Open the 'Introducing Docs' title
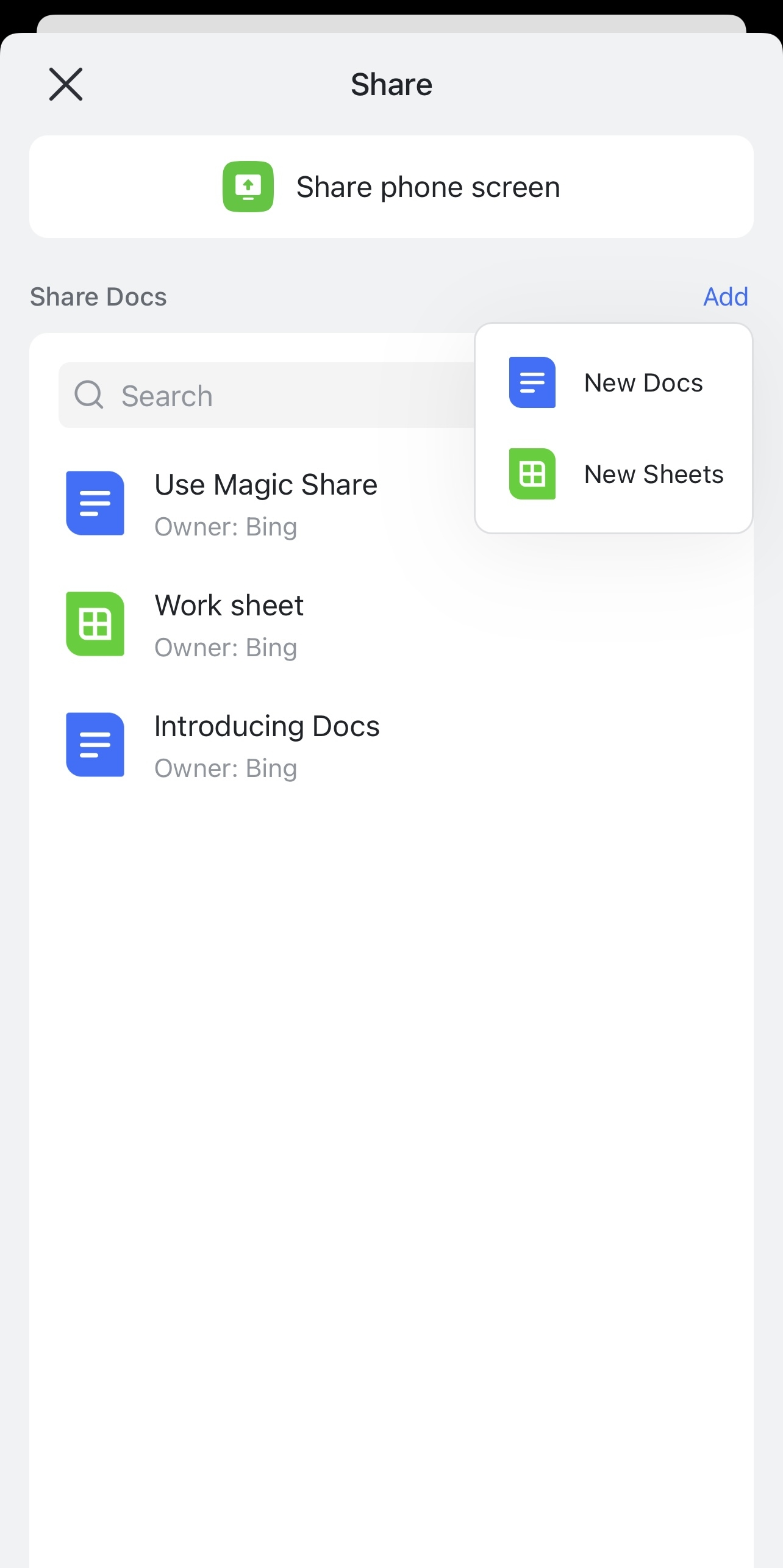 coord(267,726)
